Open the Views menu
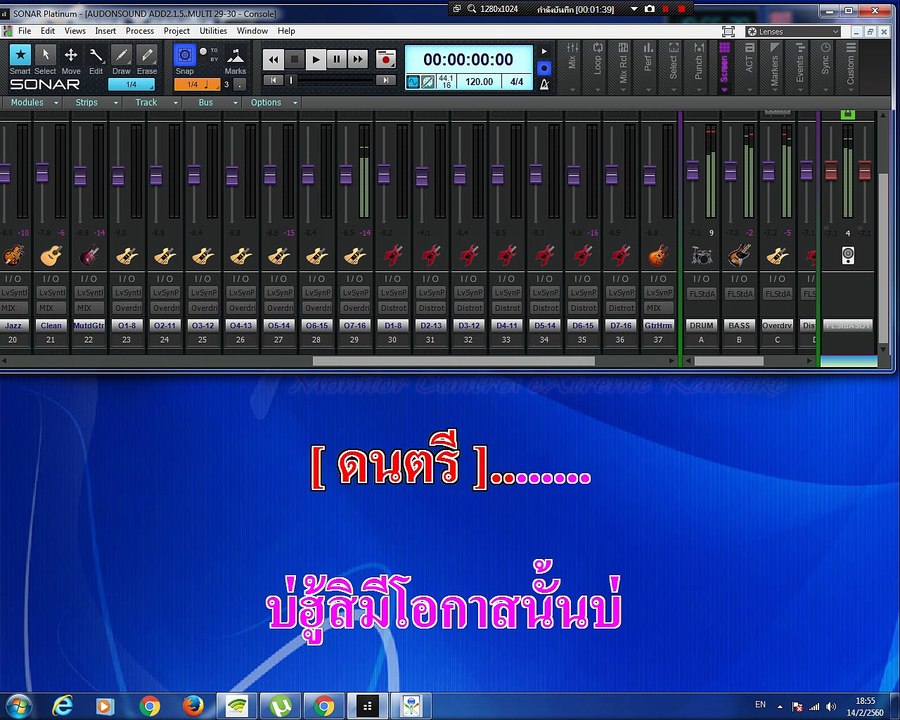 [75, 31]
